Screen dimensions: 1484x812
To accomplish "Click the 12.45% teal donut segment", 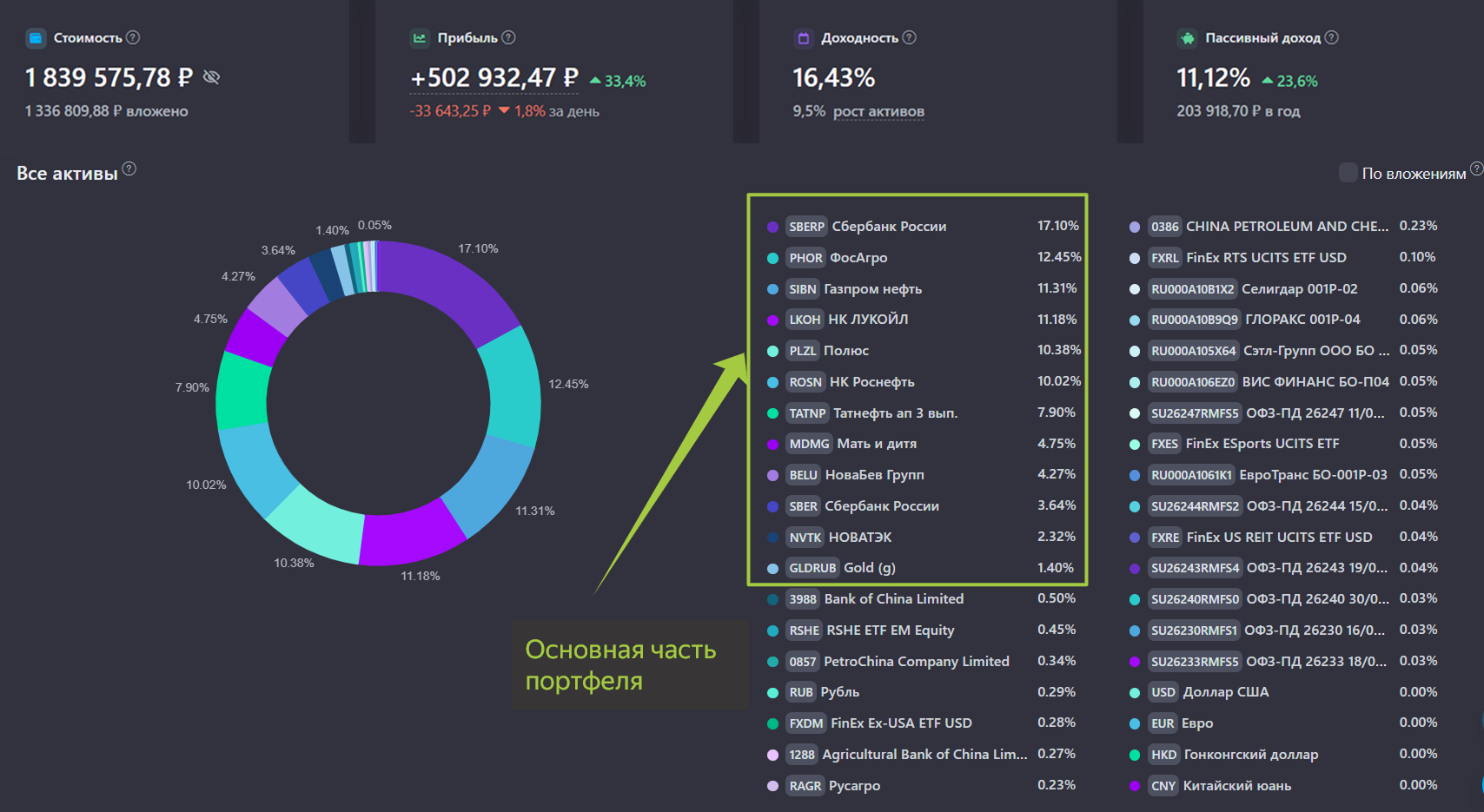I will [x=512, y=388].
